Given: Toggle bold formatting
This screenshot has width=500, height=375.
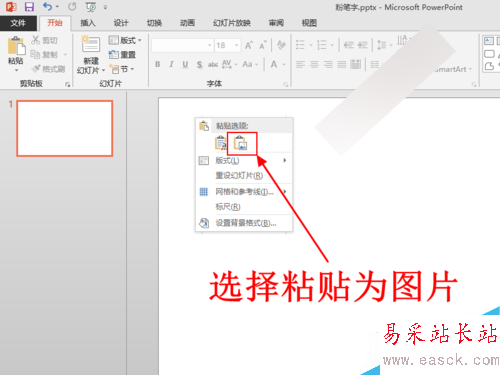Looking at the screenshot, I should [x=158, y=64].
